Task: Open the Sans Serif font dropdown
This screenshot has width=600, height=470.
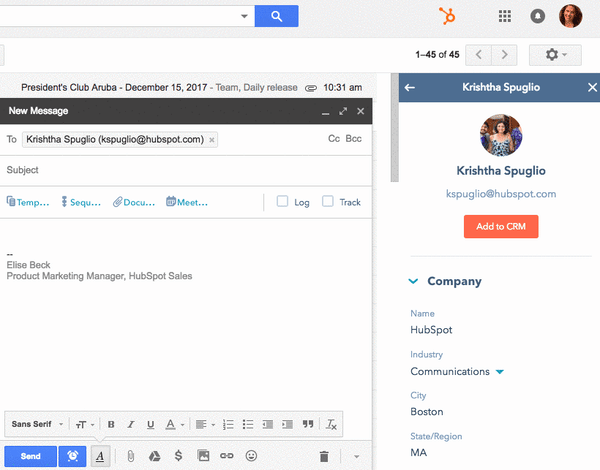Action: pyautogui.click(x=37, y=424)
